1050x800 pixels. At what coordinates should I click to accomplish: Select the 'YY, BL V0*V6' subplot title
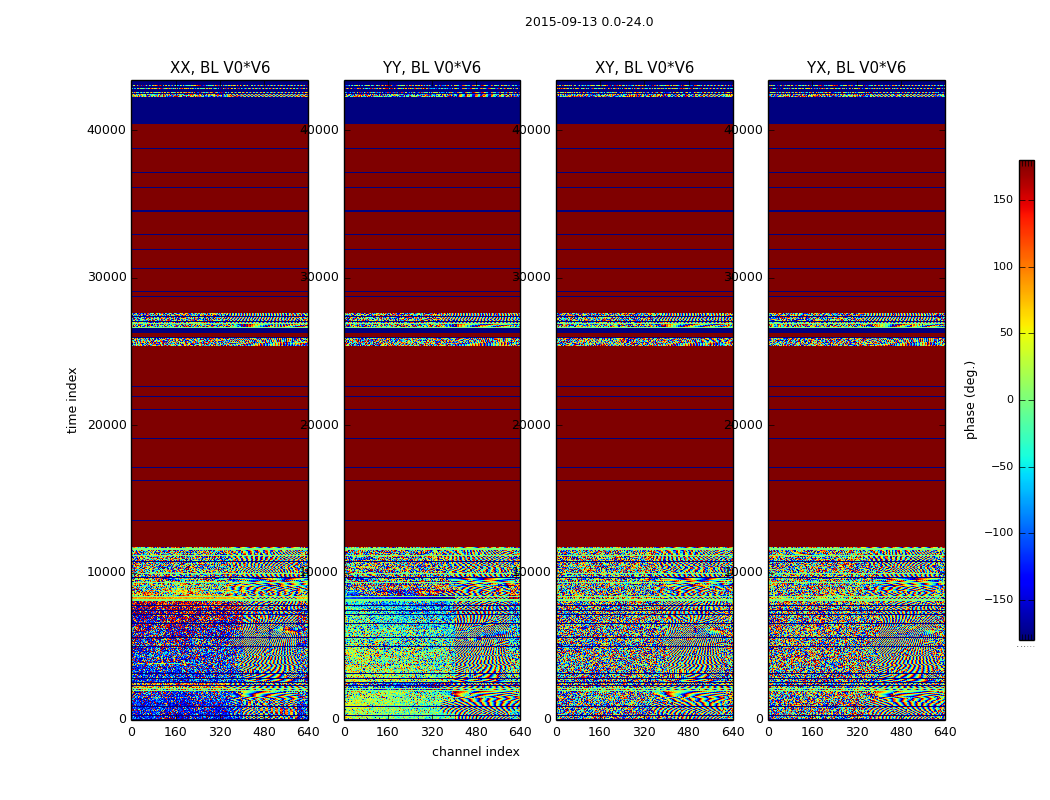(x=432, y=68)
